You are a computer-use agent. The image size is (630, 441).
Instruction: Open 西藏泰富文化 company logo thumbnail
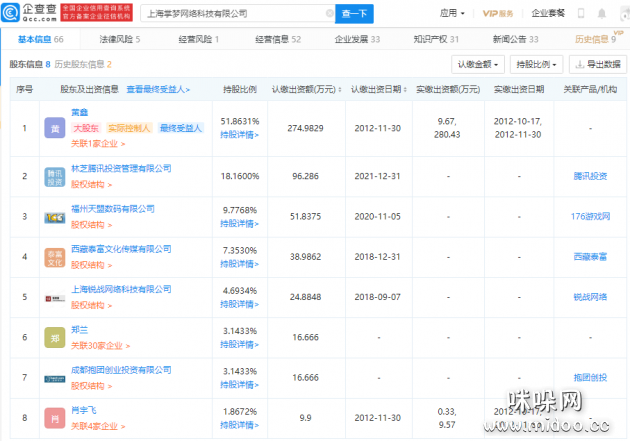point(55,257)
